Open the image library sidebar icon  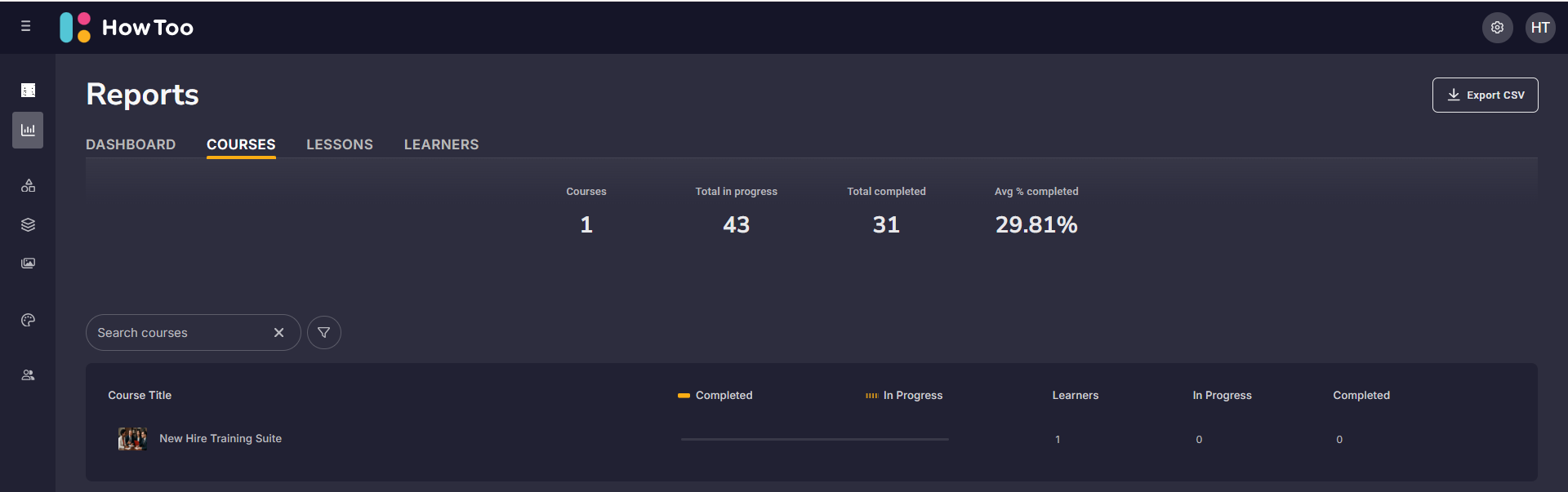pyautogui.click(x=28, y=263)
